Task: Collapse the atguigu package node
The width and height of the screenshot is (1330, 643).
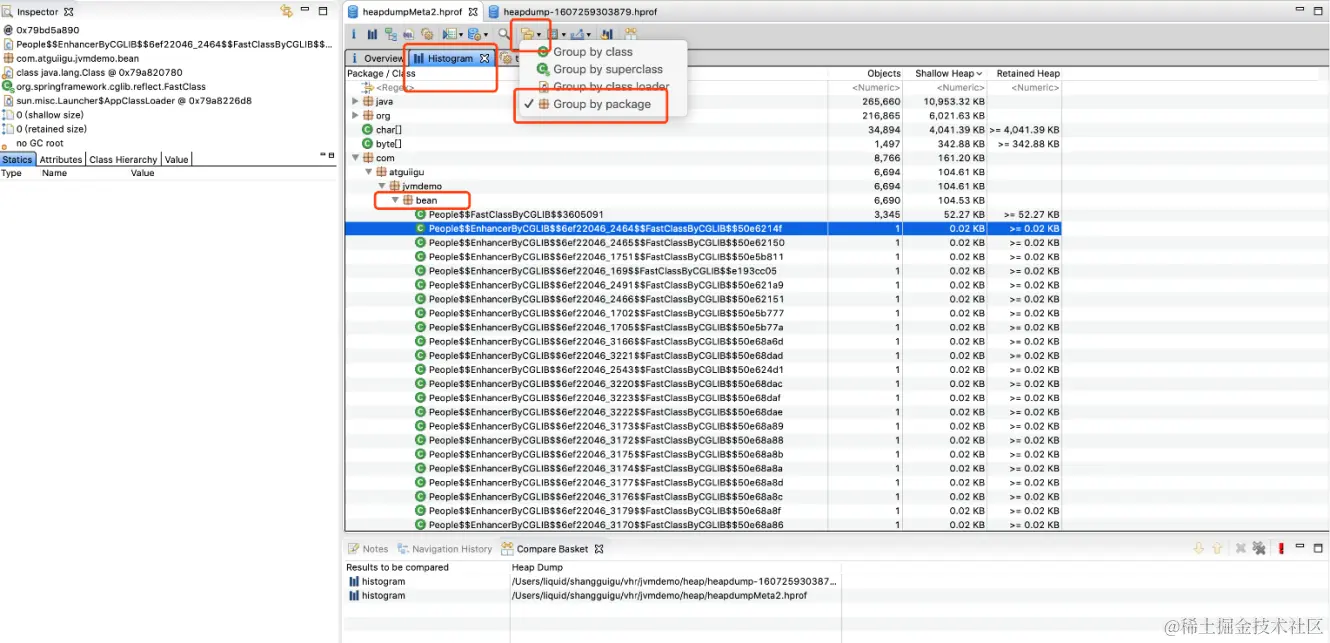Action: (368, 172)
